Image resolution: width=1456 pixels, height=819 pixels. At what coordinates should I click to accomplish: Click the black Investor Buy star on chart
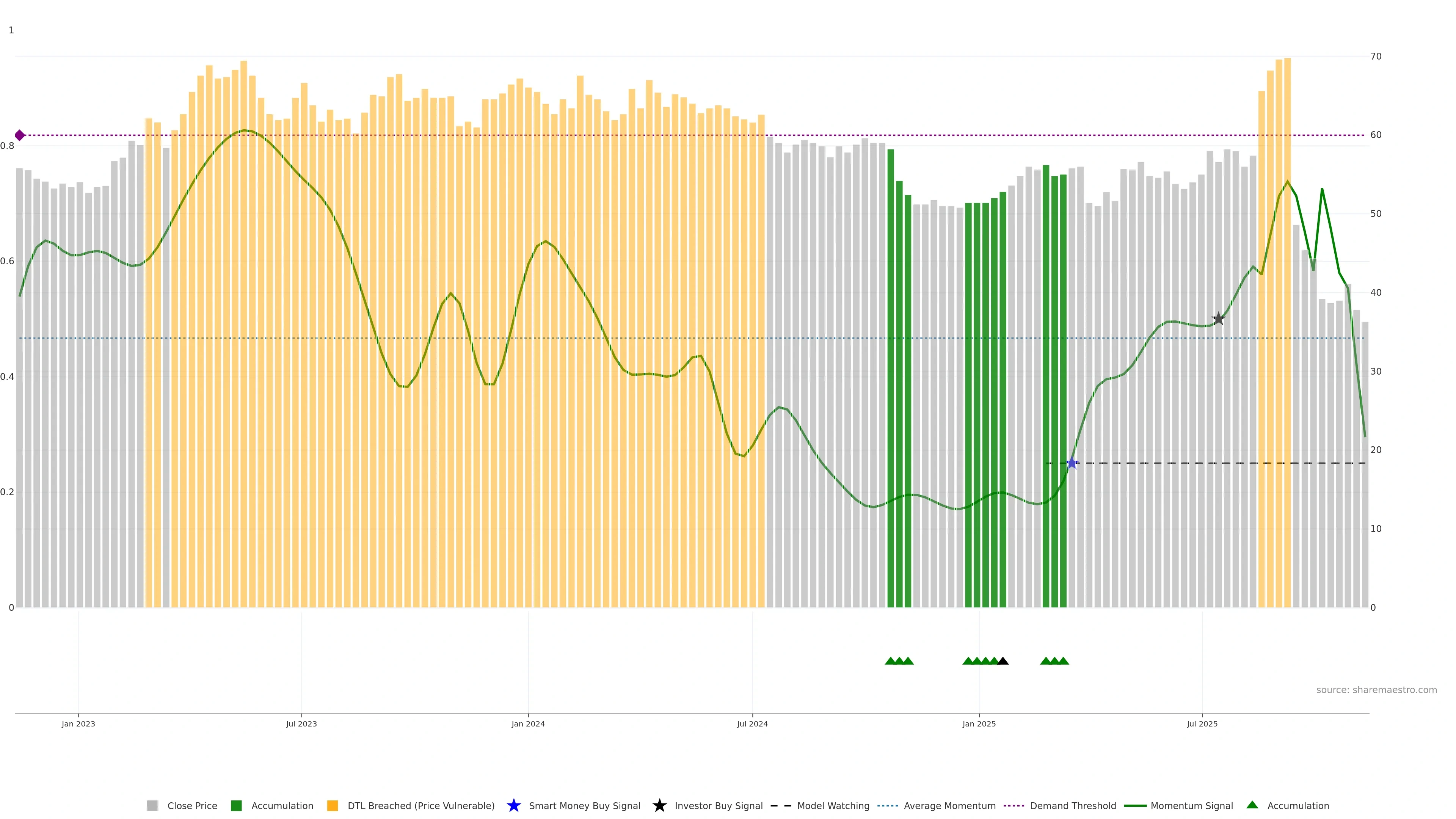coord(1219,319)
